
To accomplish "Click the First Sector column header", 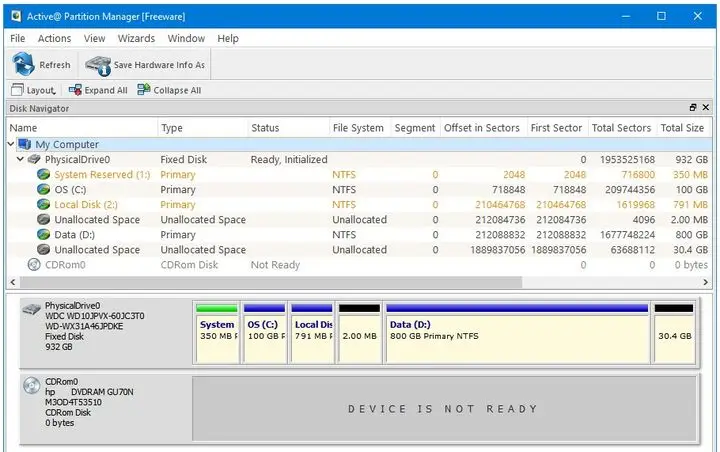I will coord(556,128).
